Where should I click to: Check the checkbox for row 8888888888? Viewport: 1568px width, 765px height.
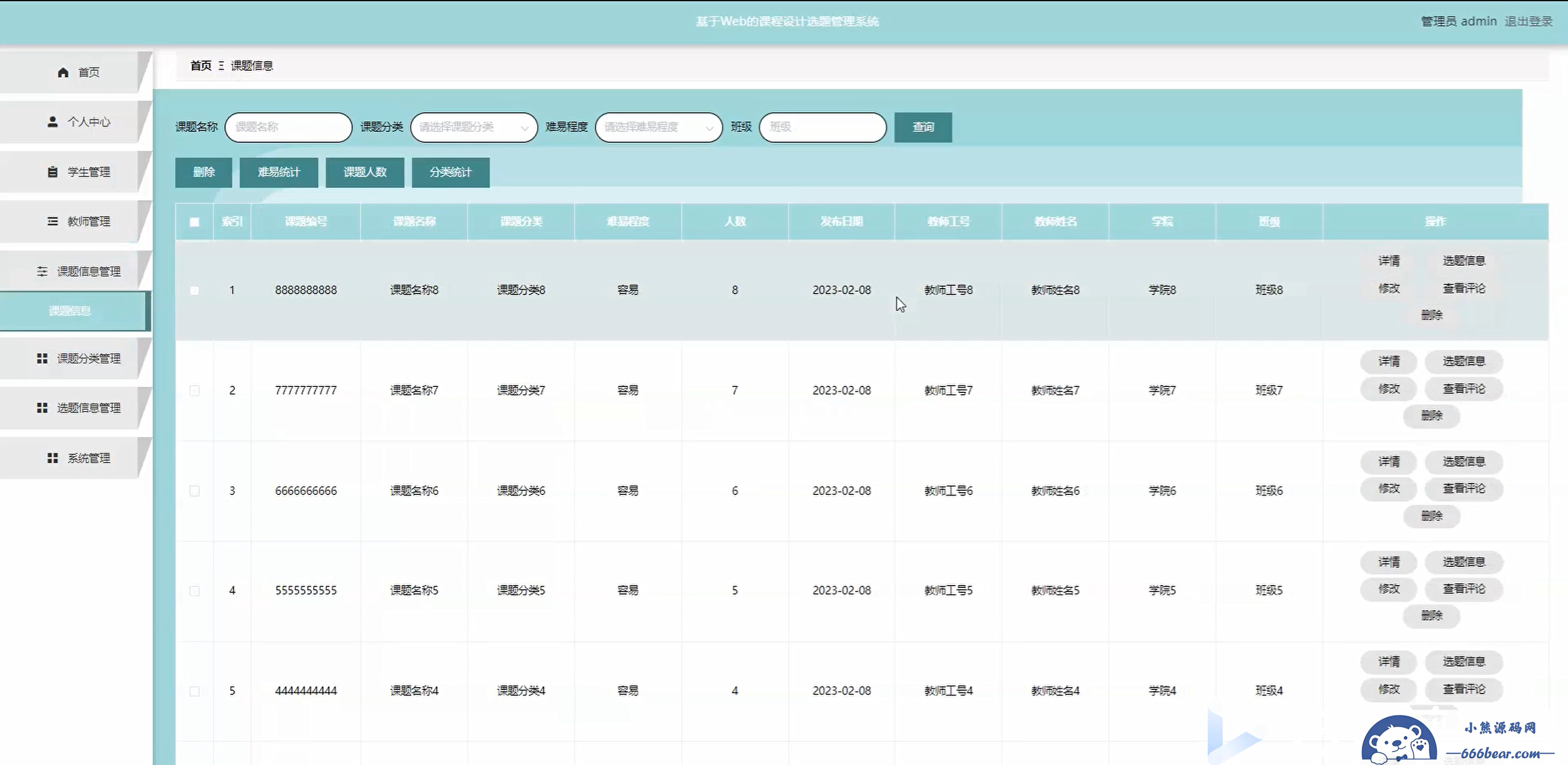point(194,290)
